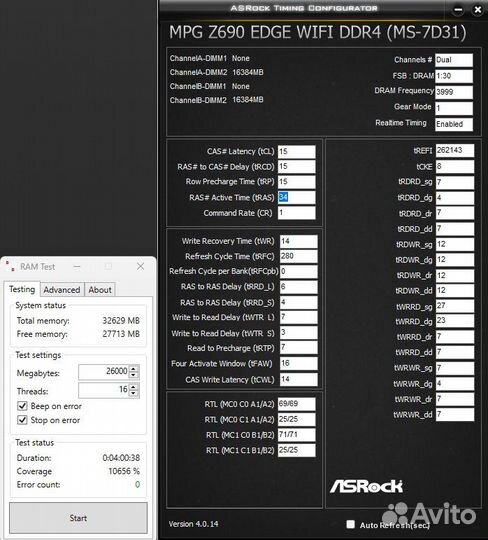Click the Channels # field showing Dual
488x540 pixels.
point(454,60)
